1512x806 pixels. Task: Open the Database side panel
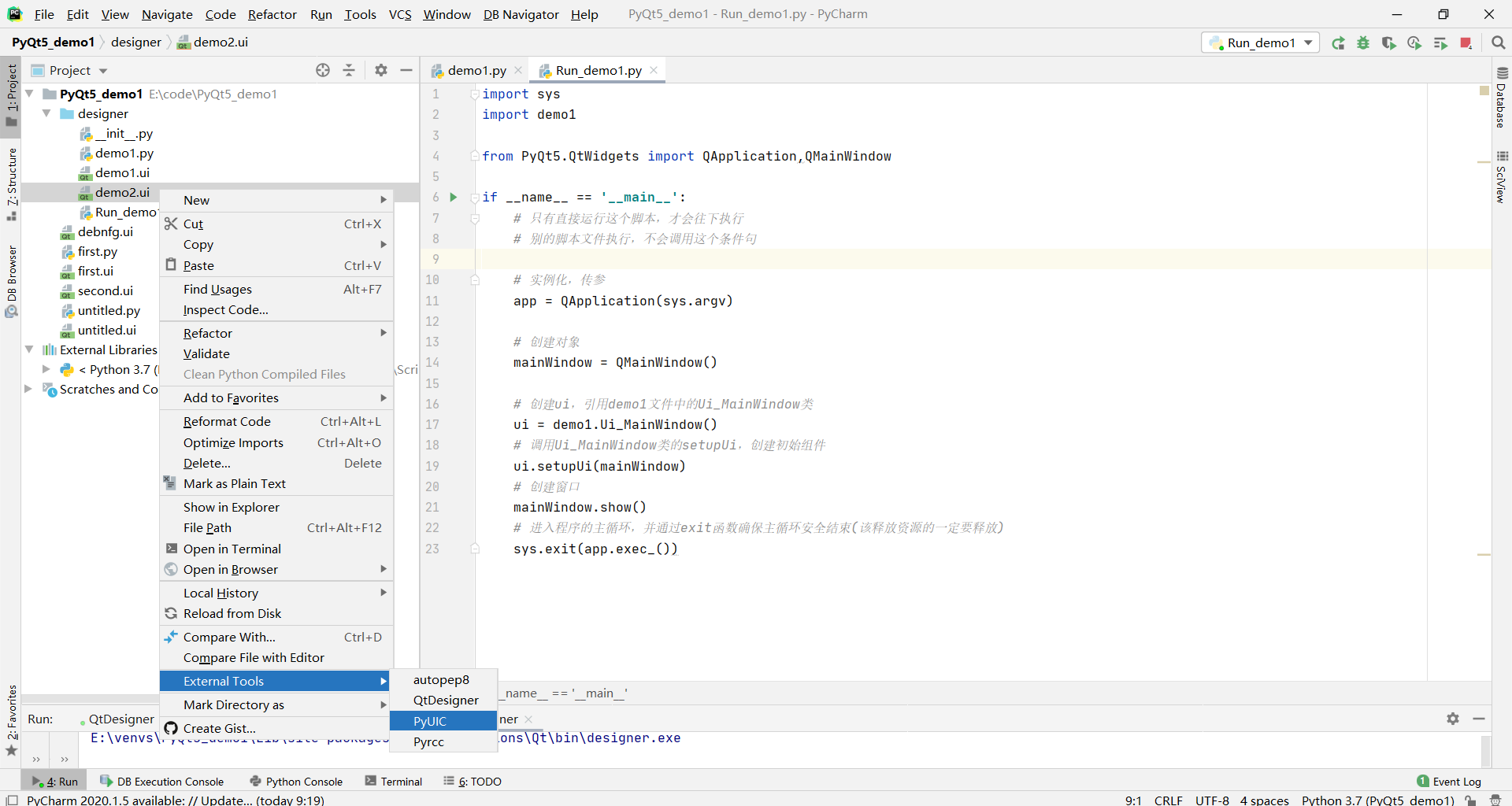[1502, 98]
